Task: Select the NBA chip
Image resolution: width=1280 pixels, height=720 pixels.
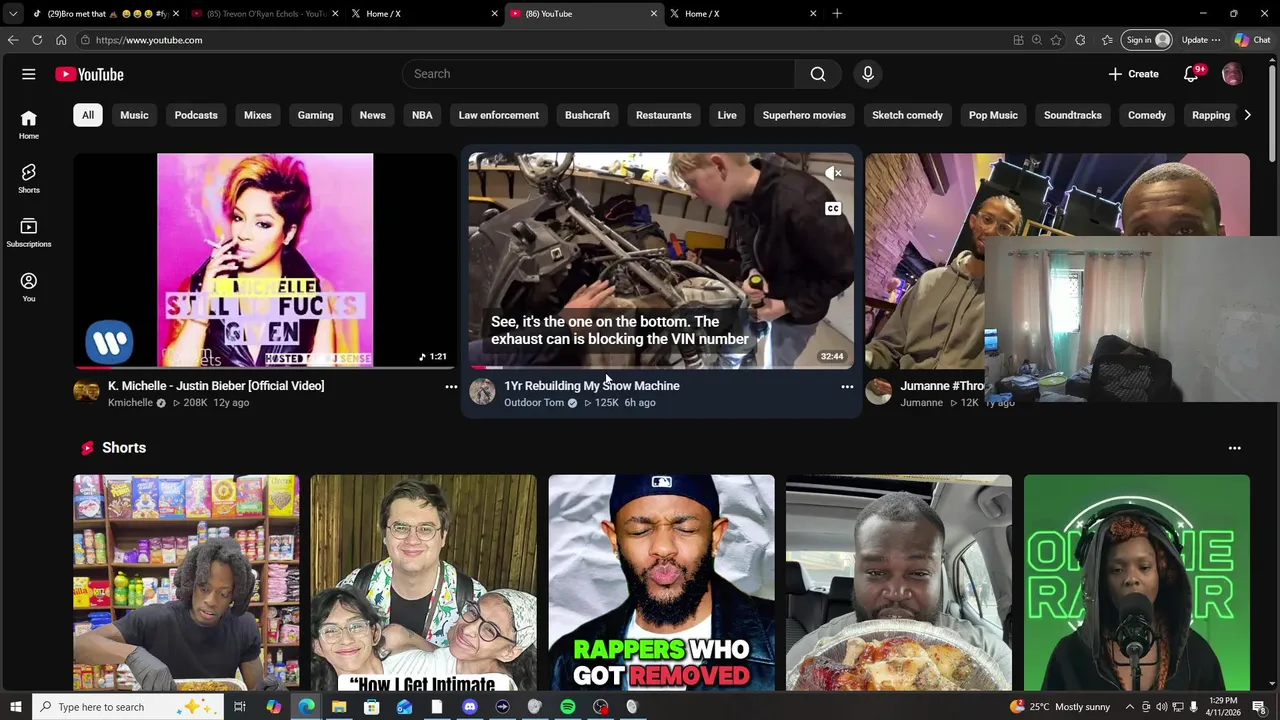Action: (x=422, y=115)
